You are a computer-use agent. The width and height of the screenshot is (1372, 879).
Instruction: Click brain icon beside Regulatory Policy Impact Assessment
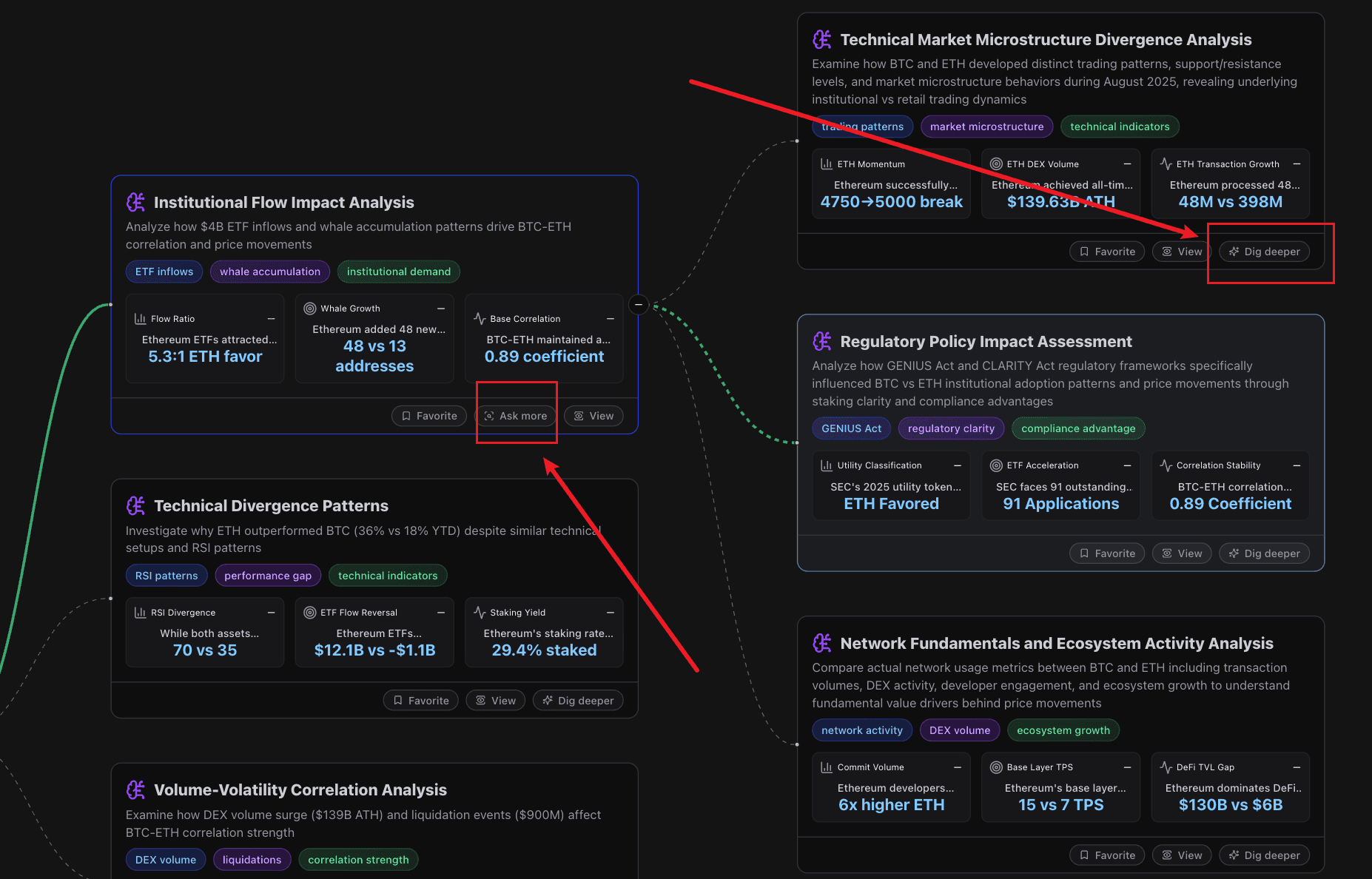pyautogui.click(x=822, y=341)
